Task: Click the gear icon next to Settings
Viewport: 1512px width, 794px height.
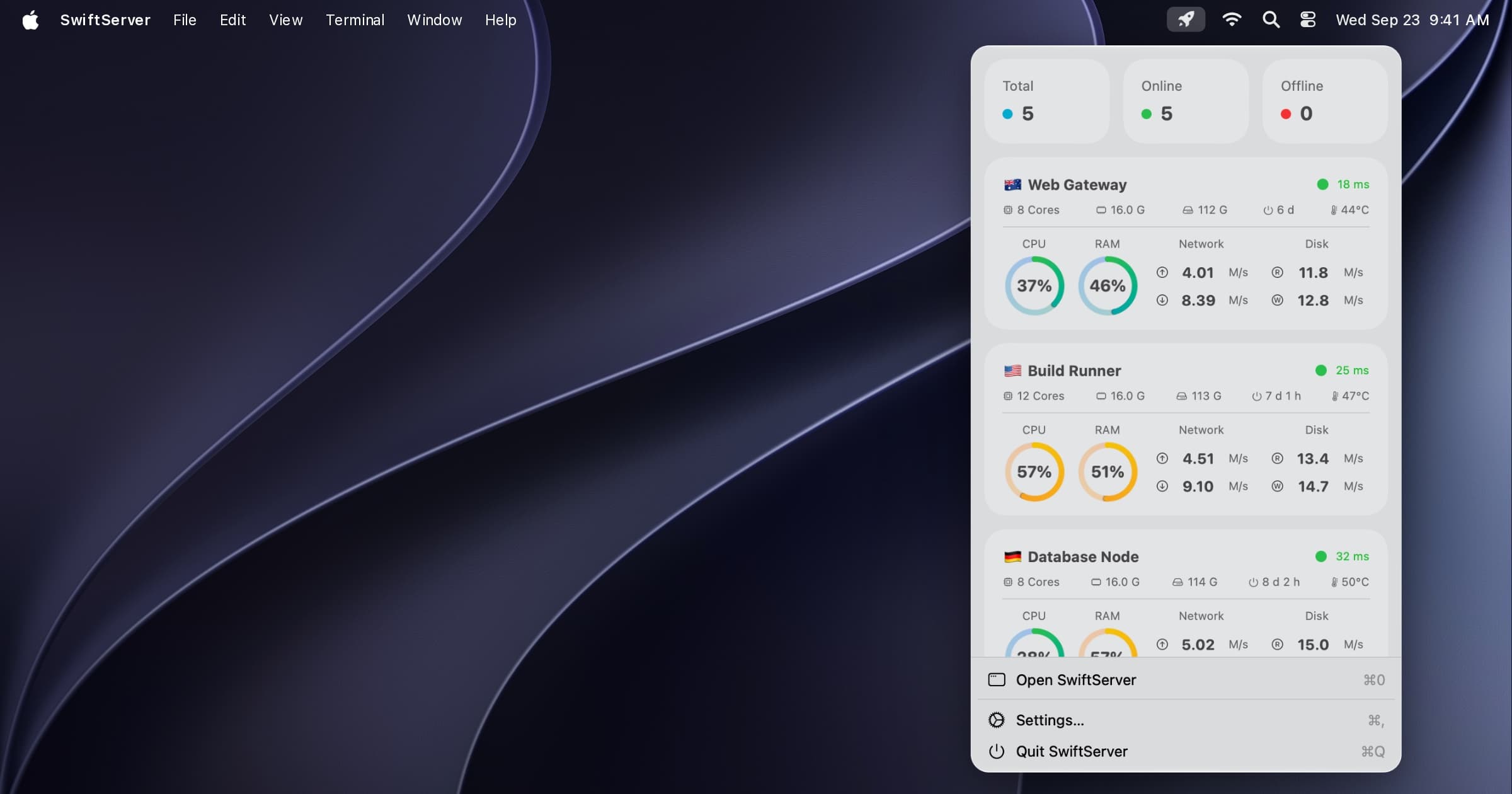Action: [x=997, y=720]
